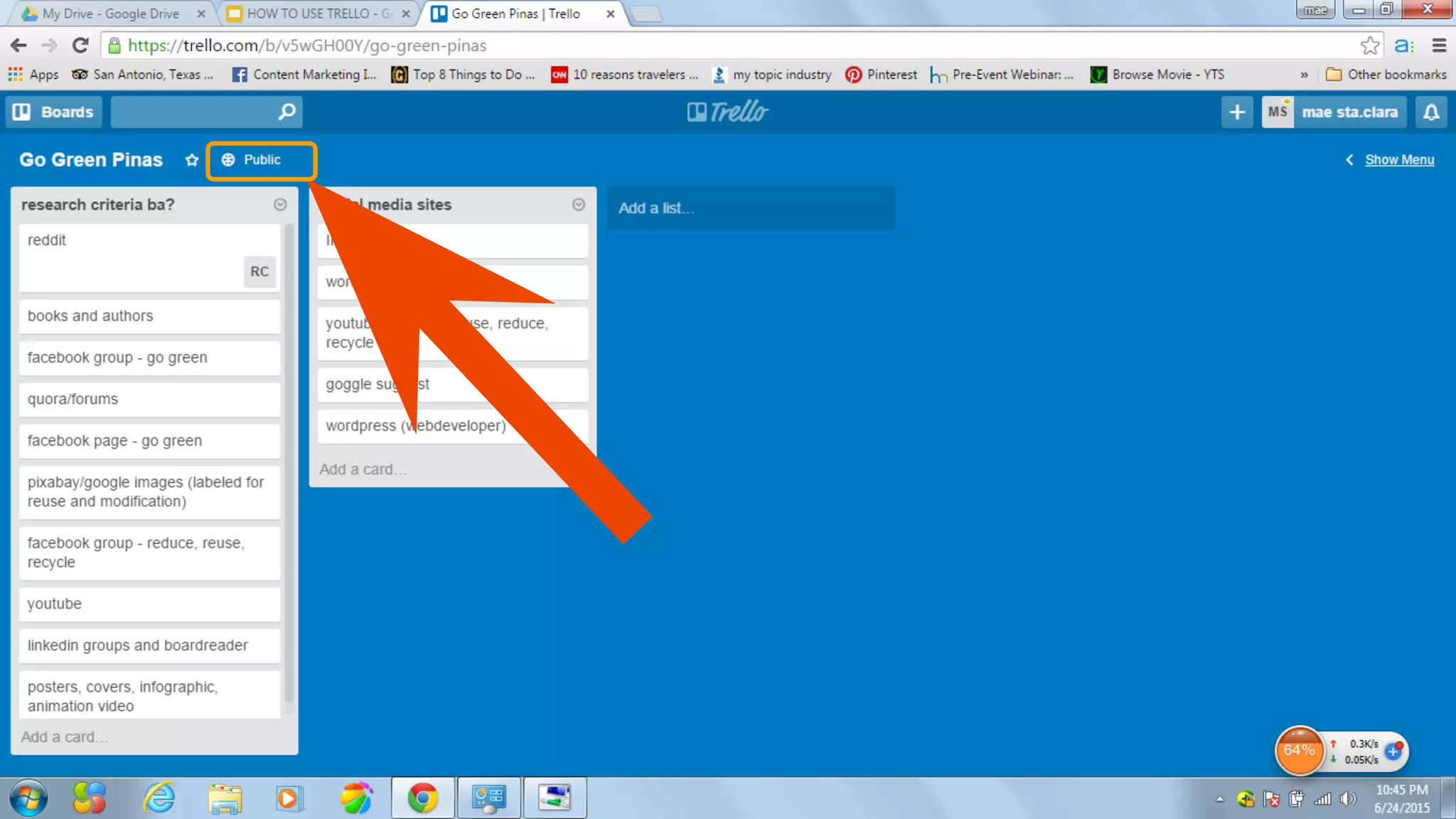Viewport: 1456px width, 819px height.
Task: Reload the page with refresh icon
Action: coord(80,45)
